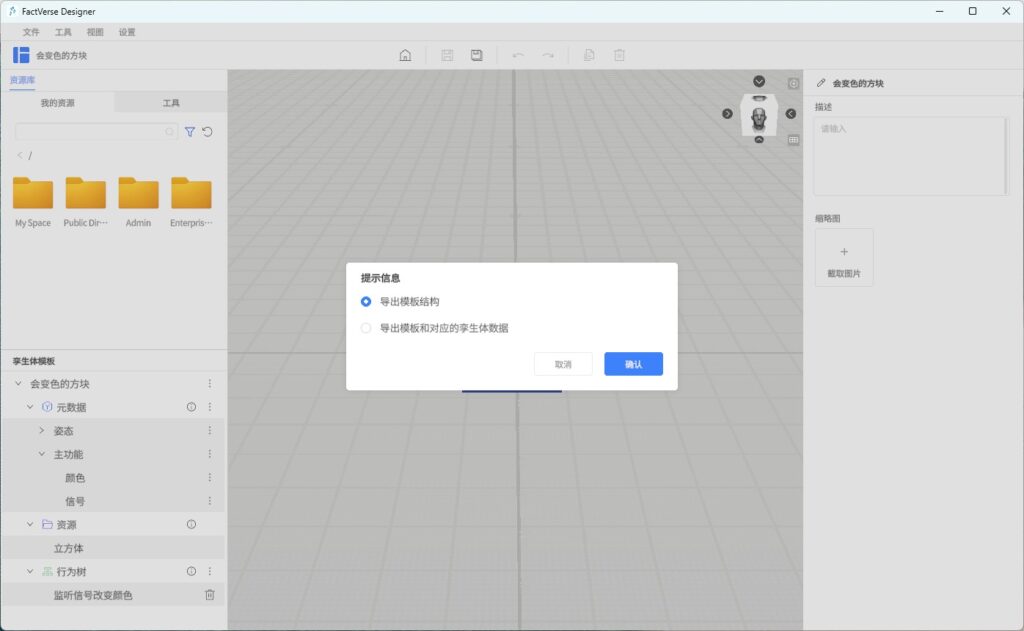Screen dimensions: 1024x631
Task: Open more options for 会变色的方块 node
Action: [x=210, y=384]
